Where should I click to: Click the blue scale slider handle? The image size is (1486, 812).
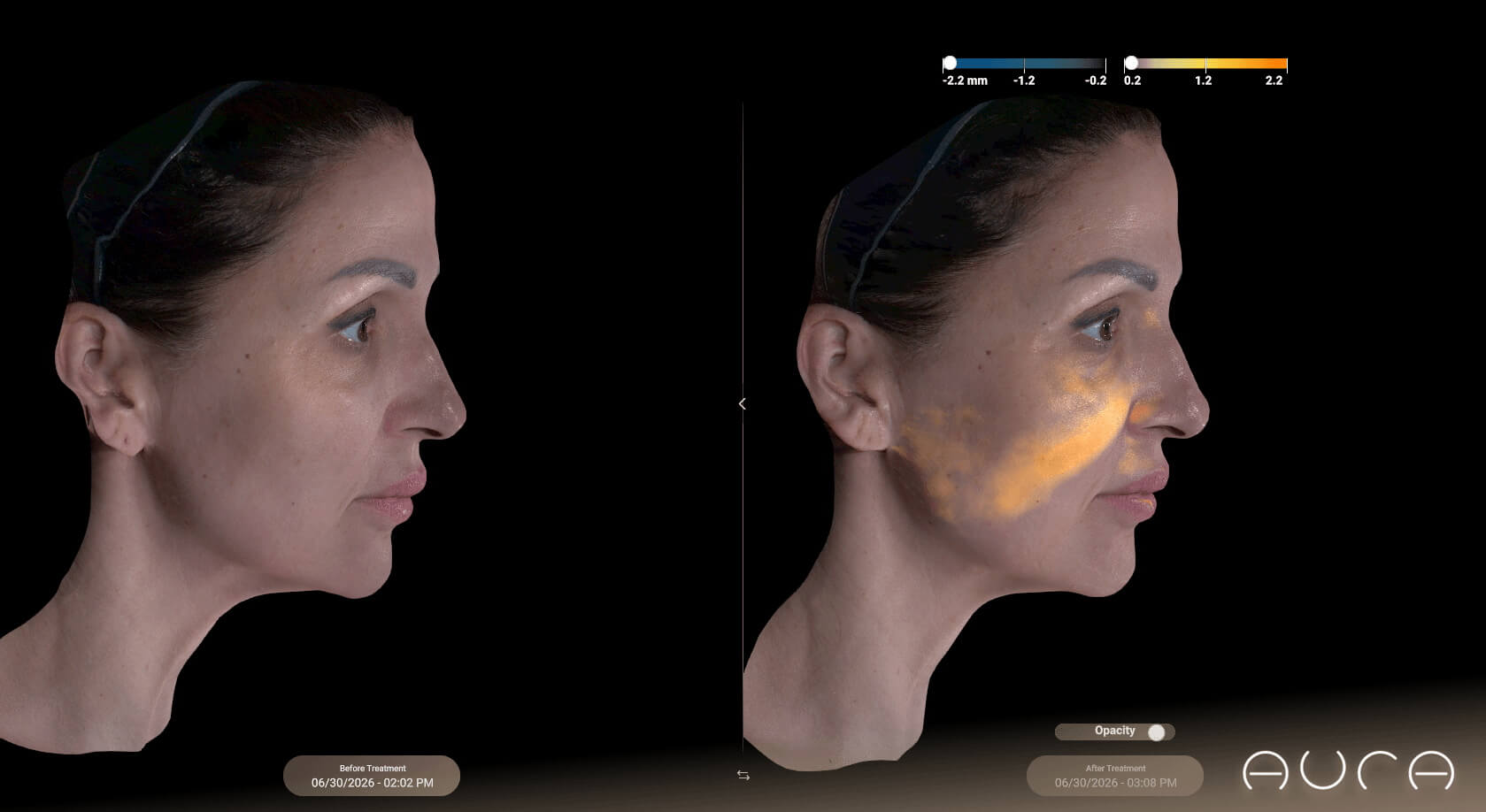pyautogui.click(x=950, y=63)
